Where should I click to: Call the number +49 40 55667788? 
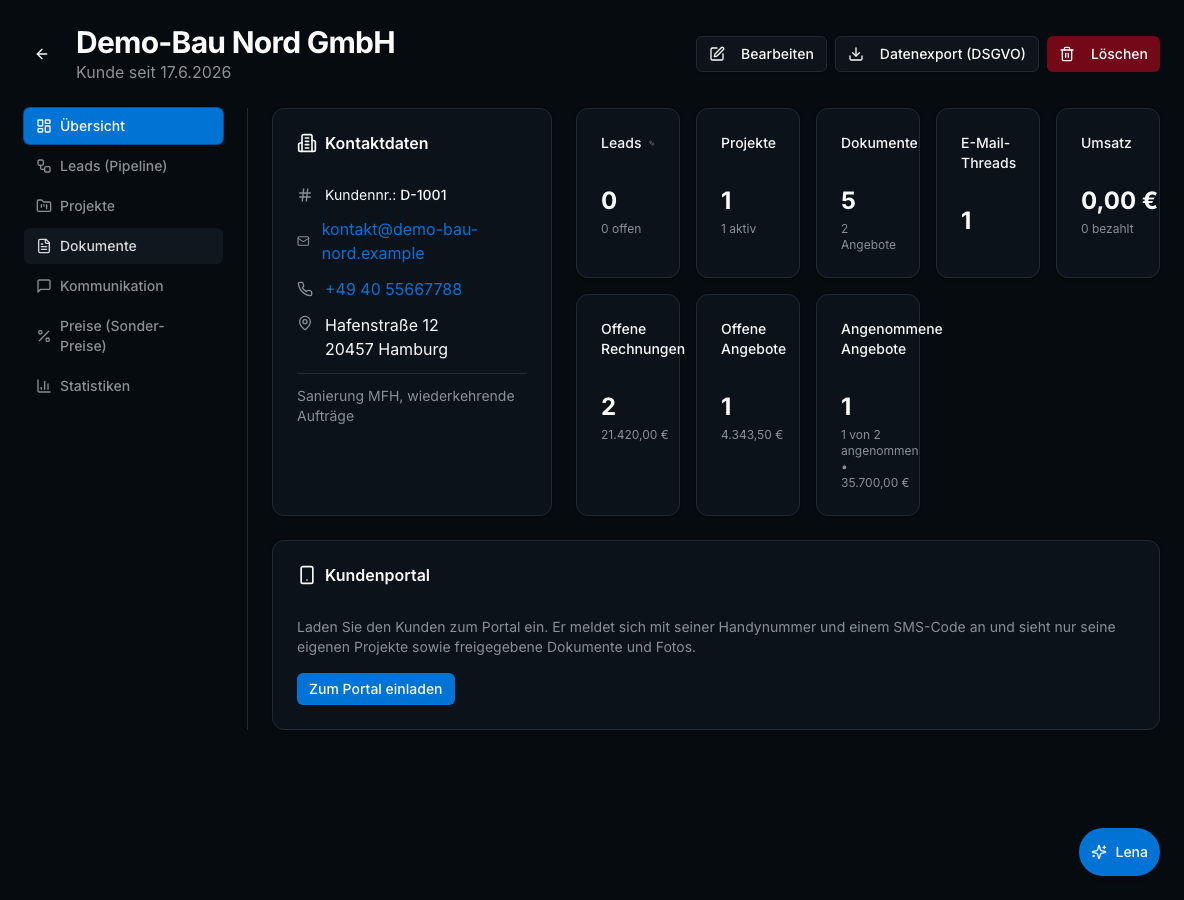[393, 289]
